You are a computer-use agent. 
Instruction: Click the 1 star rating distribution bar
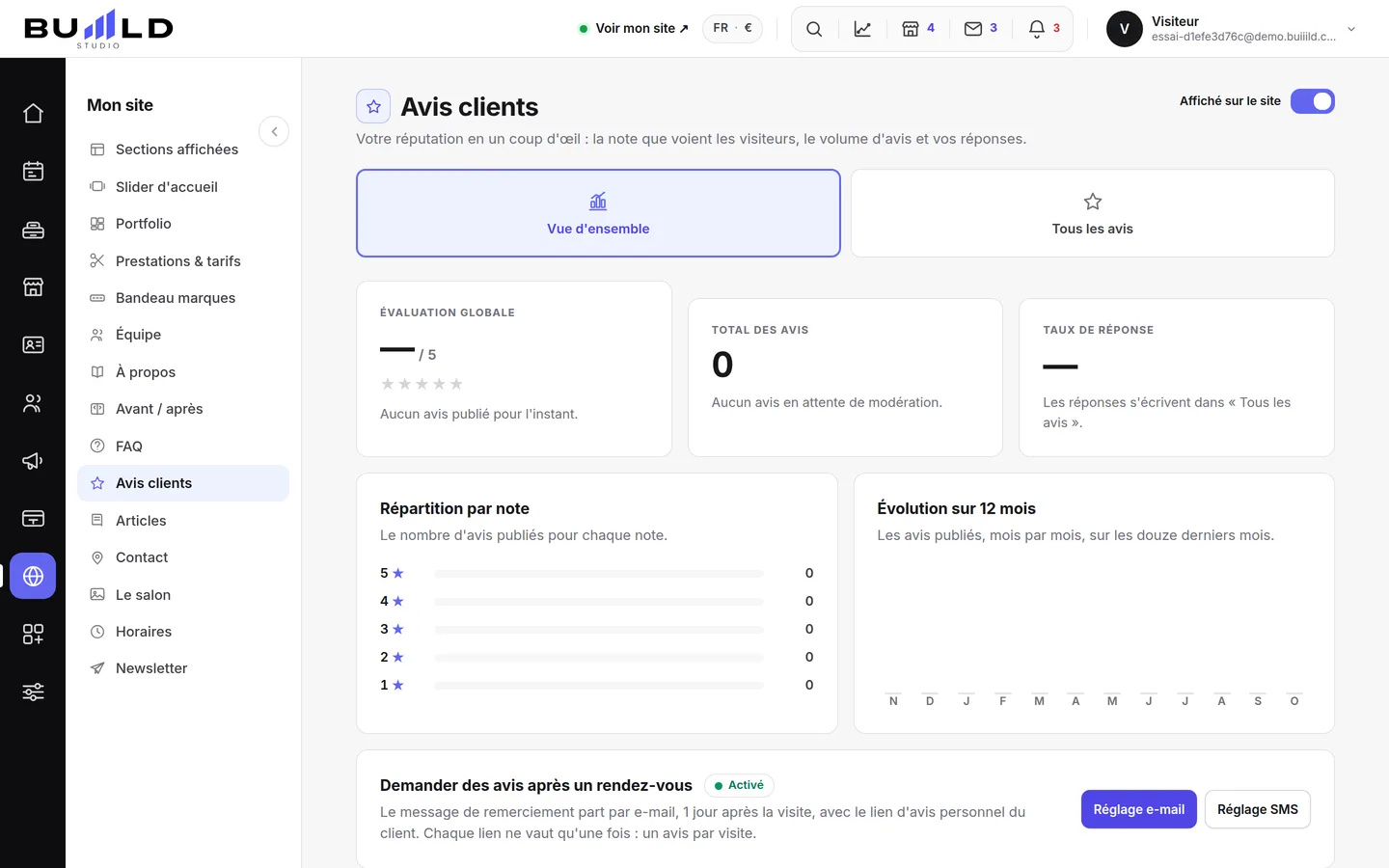598,685
